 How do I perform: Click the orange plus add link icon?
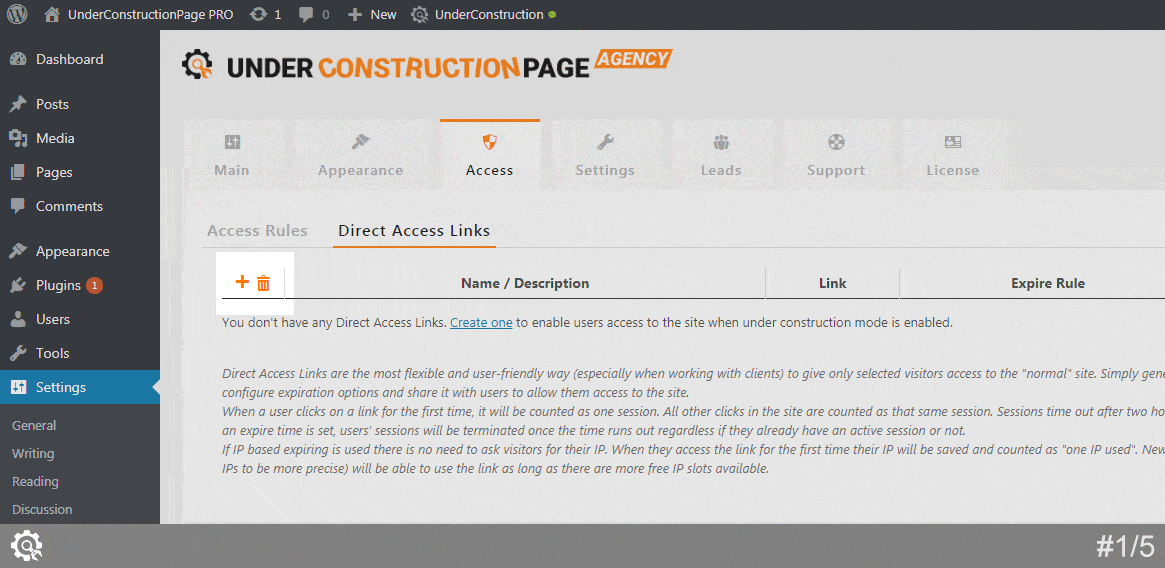241,283
